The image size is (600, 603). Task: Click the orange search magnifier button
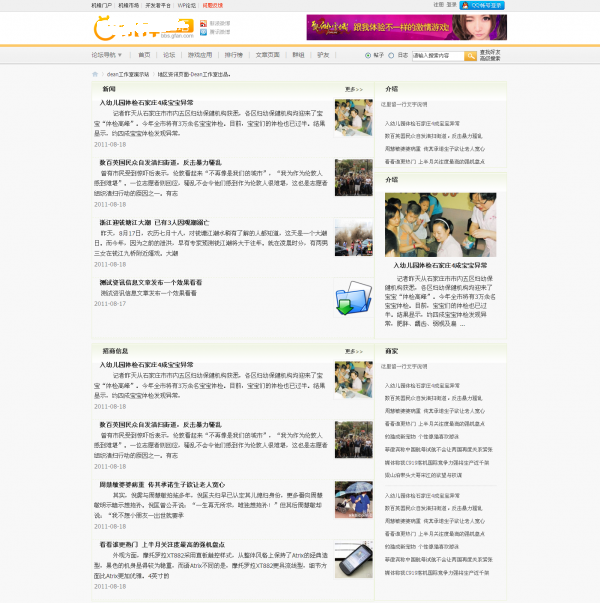point(470,56)
